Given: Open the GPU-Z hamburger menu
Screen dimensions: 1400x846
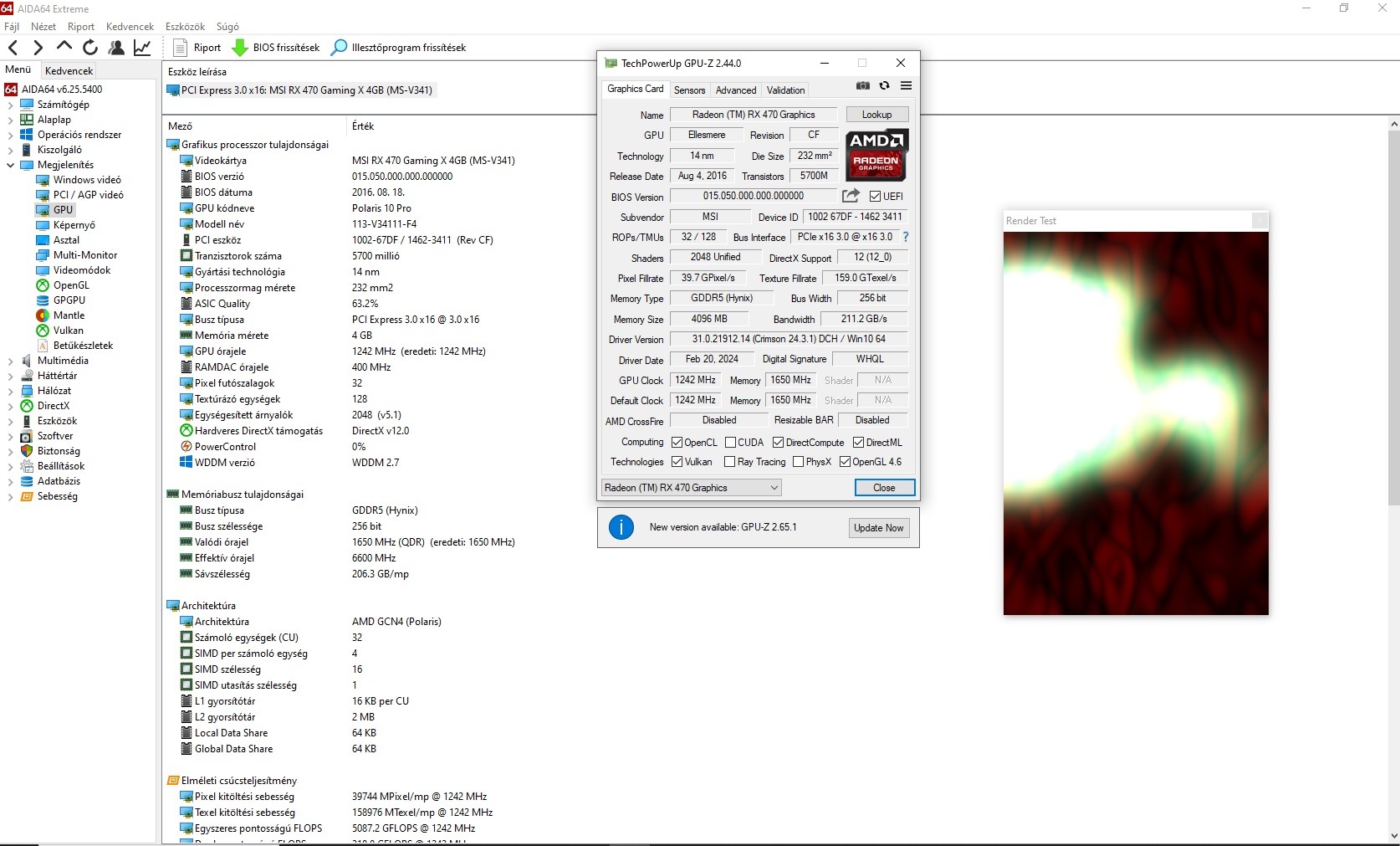Looking at the screenshot, I should 906,85.
